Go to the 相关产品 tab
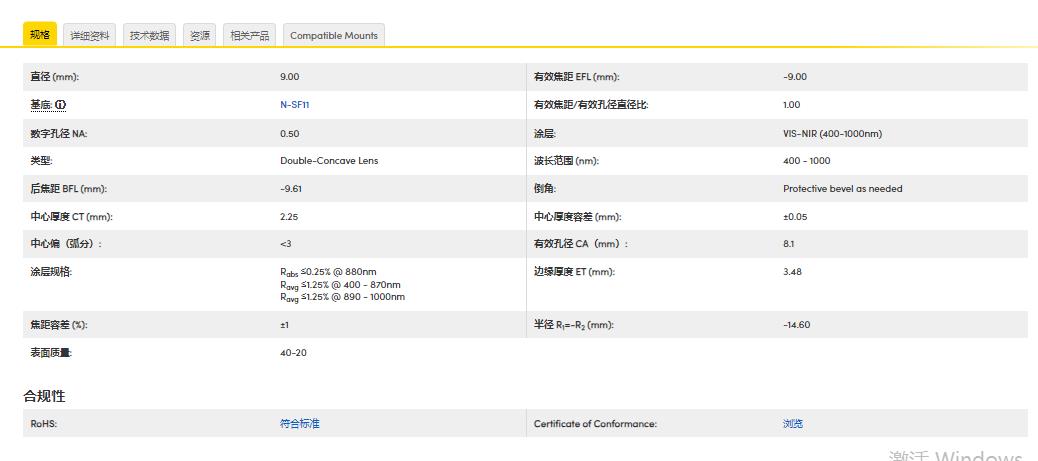This screenshot has width=1038, height=461. pos(250,36)
